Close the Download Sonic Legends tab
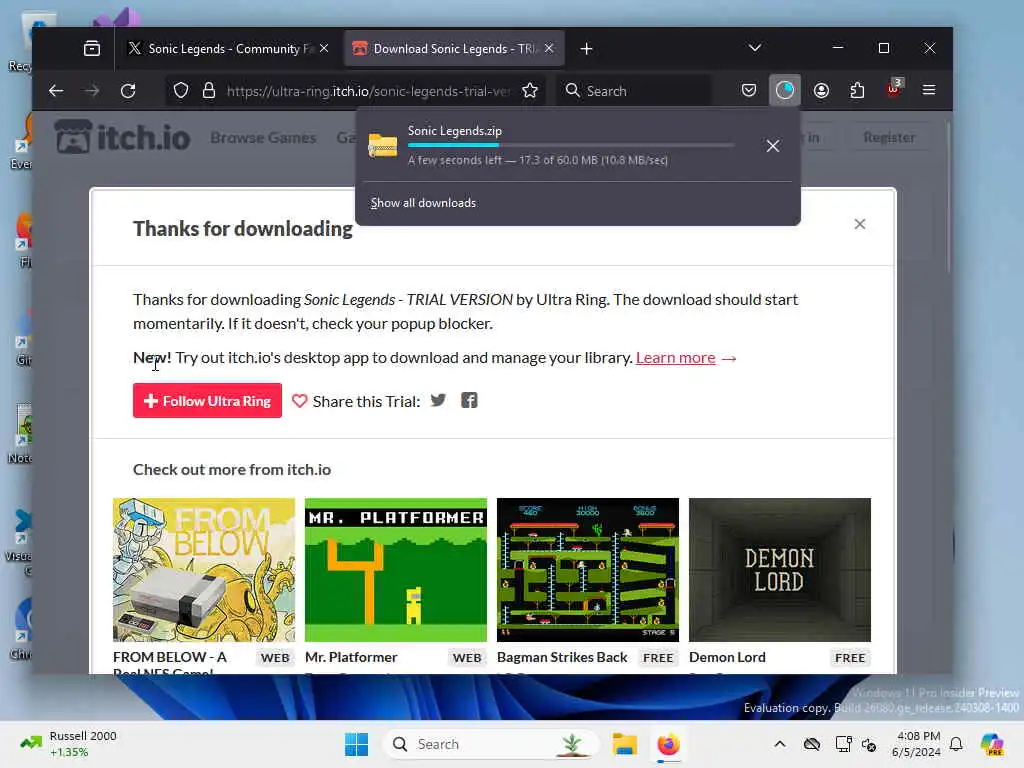The image size is (1024, 768). click(x=549, y=48)
